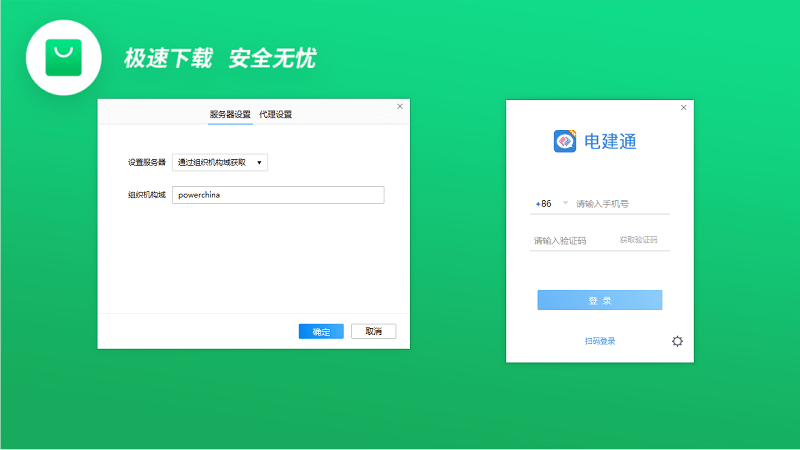
Task: Click the 极速下载 安全无忧 banner text
Action: tap(220, 58)
